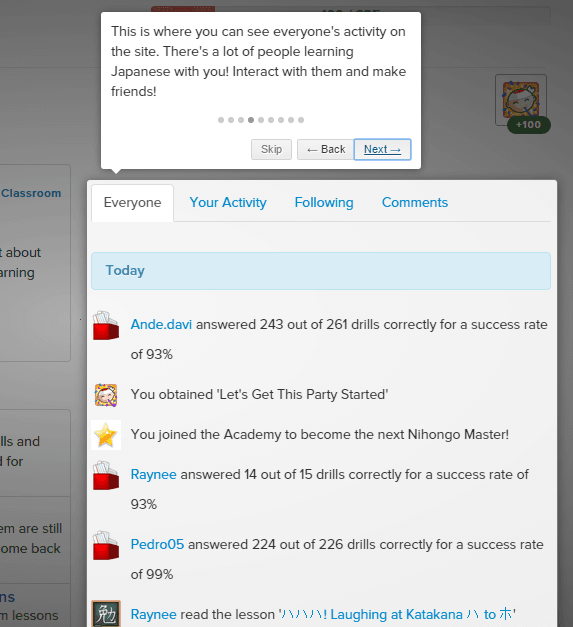
Task: Click the Next button in the tour popup
Action: pos(382,149)
